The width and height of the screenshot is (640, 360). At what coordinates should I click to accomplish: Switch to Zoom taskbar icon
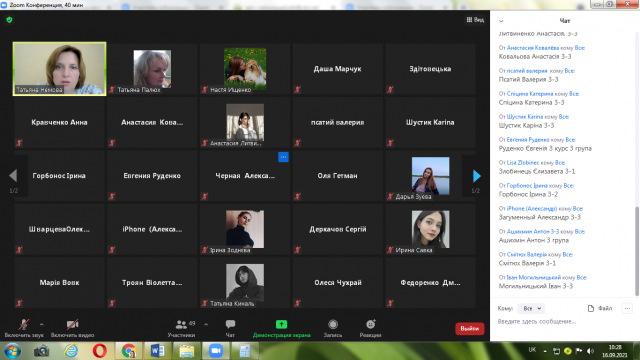(216, 351)
